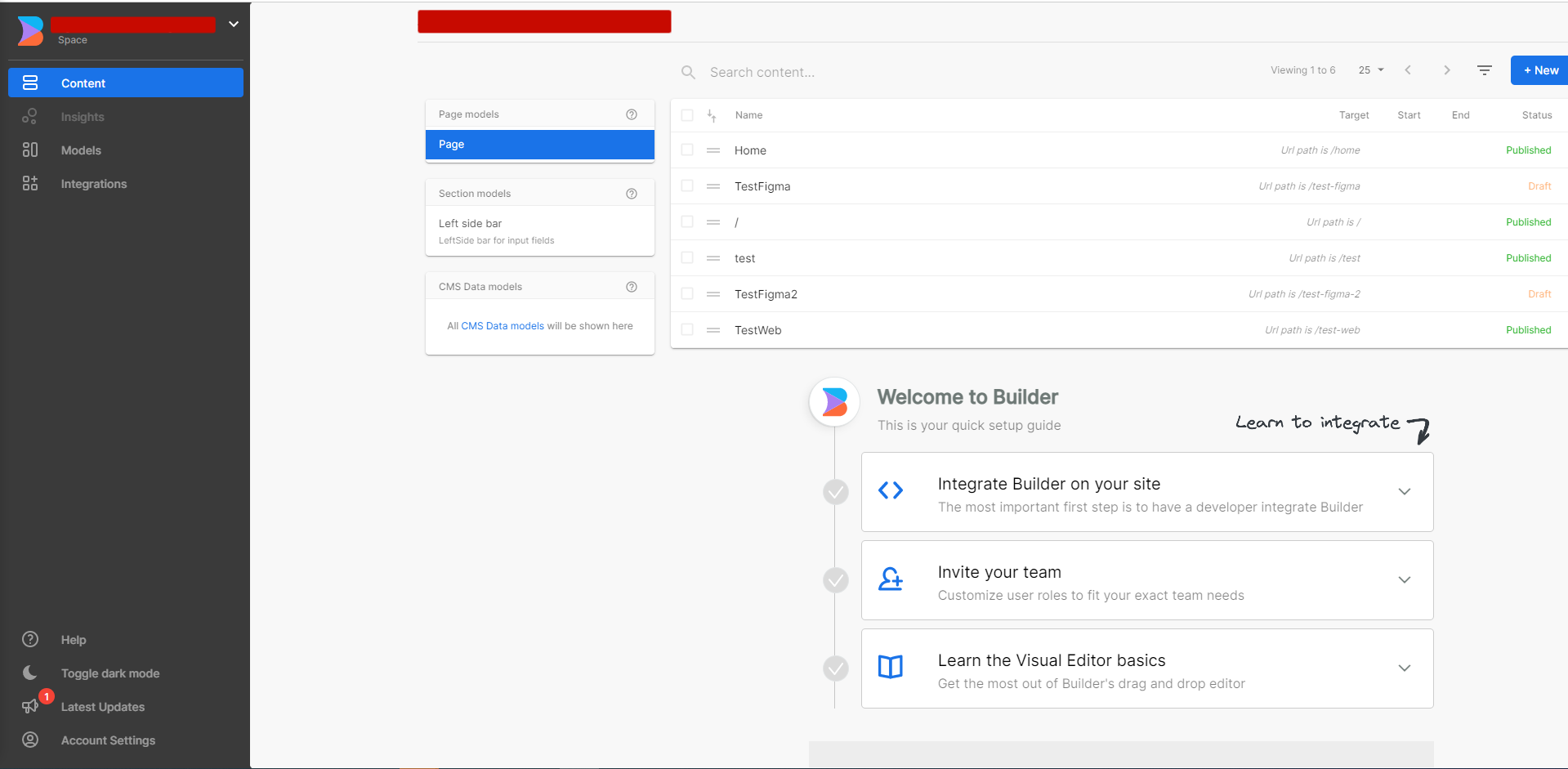Click the Insights icon in the sidebar
This screenshot has width=1568, height=769.
pos(30,117)
